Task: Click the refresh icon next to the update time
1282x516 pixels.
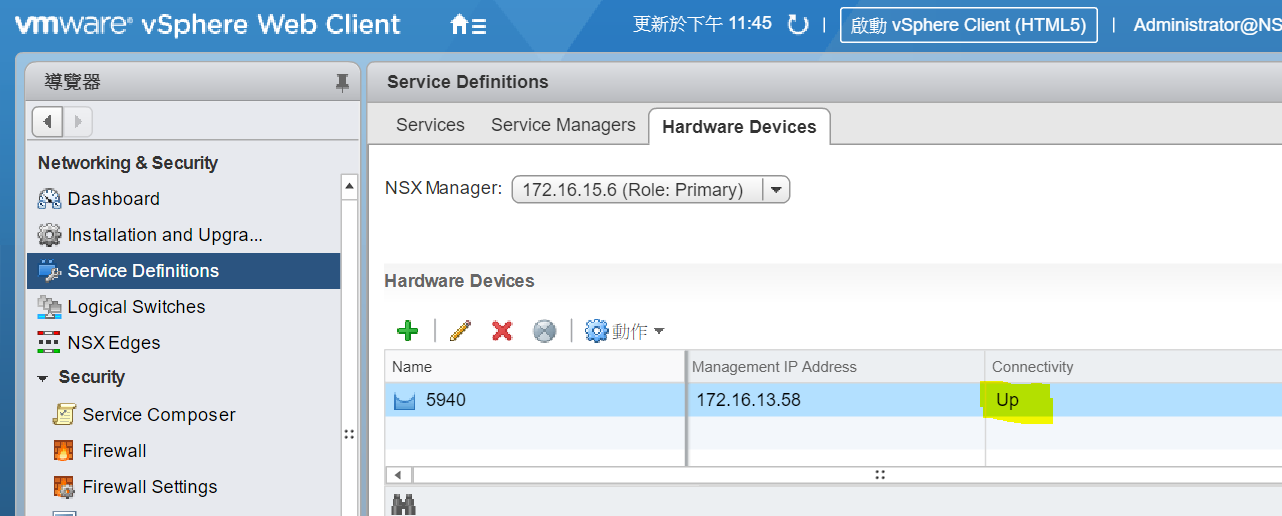Action: (798, 24)
